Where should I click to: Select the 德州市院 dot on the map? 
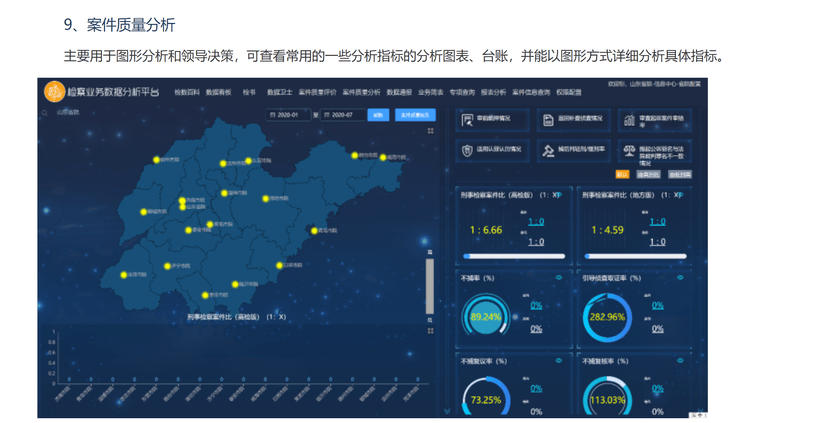pos(156,159)
